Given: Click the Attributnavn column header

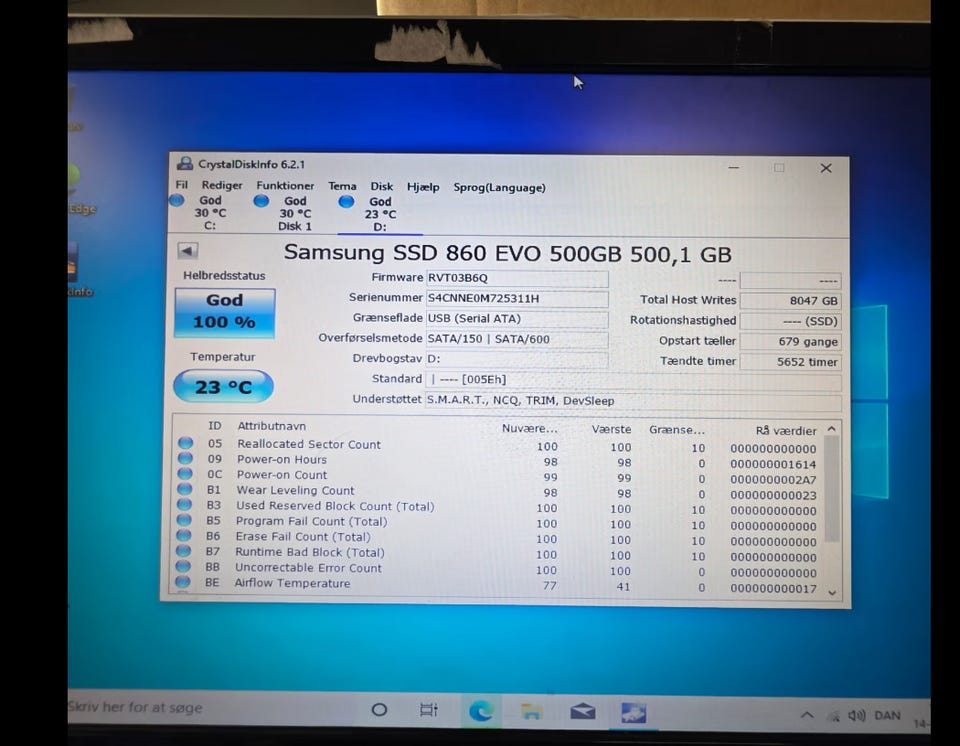Looking at the screenshot, I should (x=271, y=426).
